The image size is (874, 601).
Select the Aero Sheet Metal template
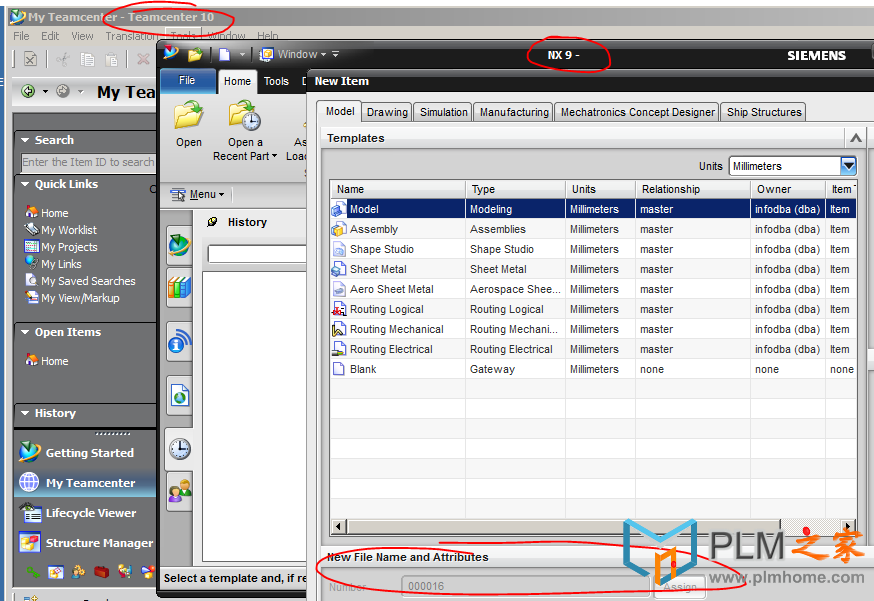click(593, 289)
